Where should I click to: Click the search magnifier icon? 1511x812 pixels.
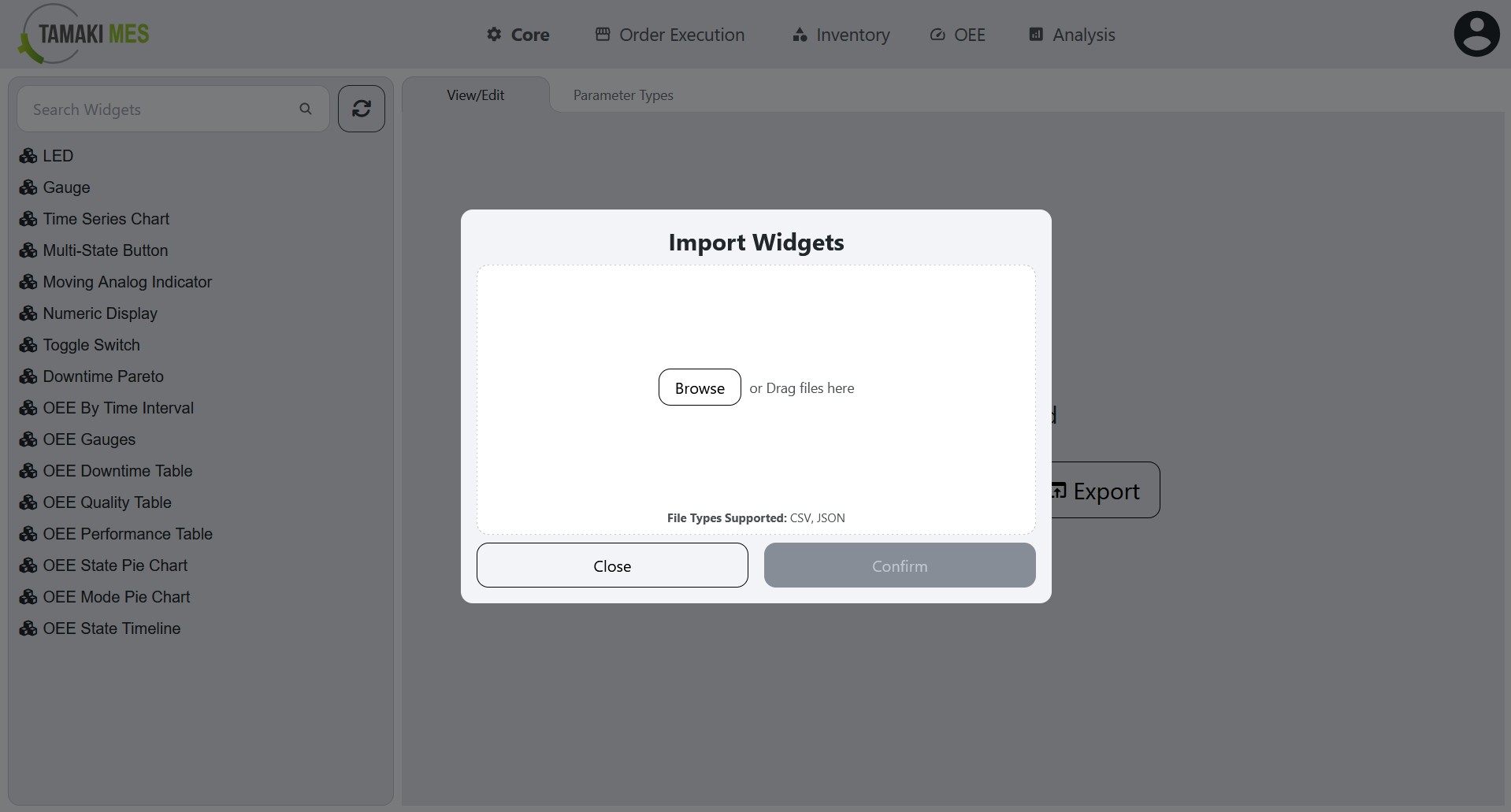306,109
